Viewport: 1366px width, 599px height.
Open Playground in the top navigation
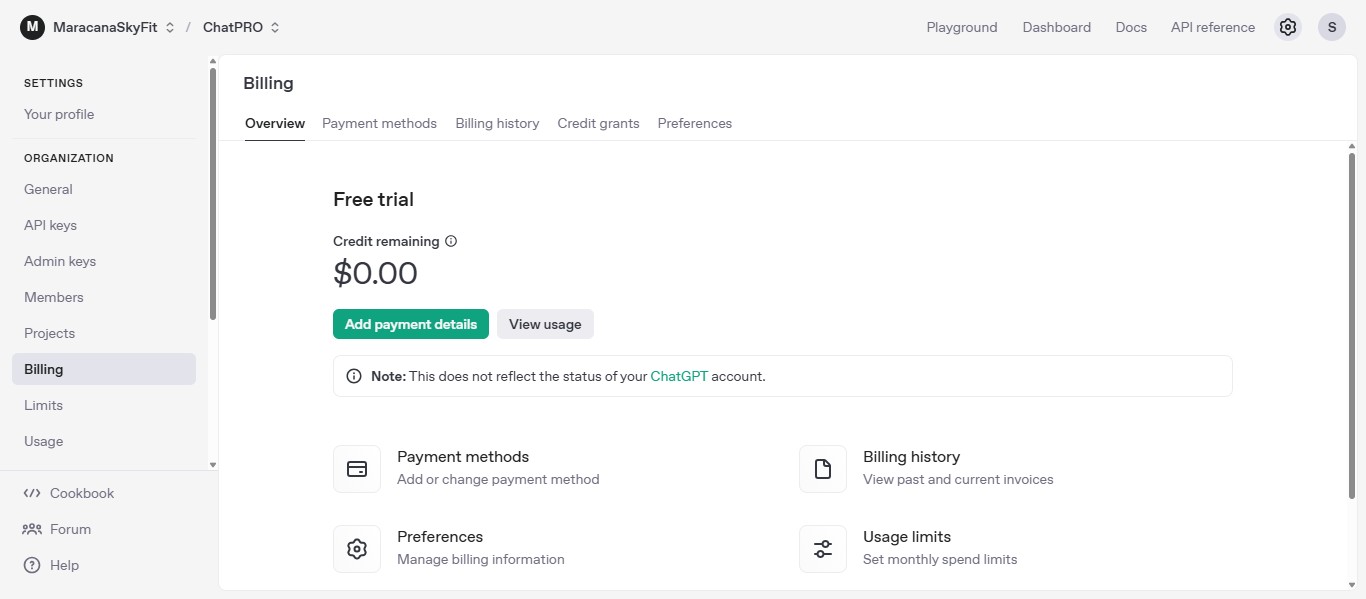tap(962, 27)
